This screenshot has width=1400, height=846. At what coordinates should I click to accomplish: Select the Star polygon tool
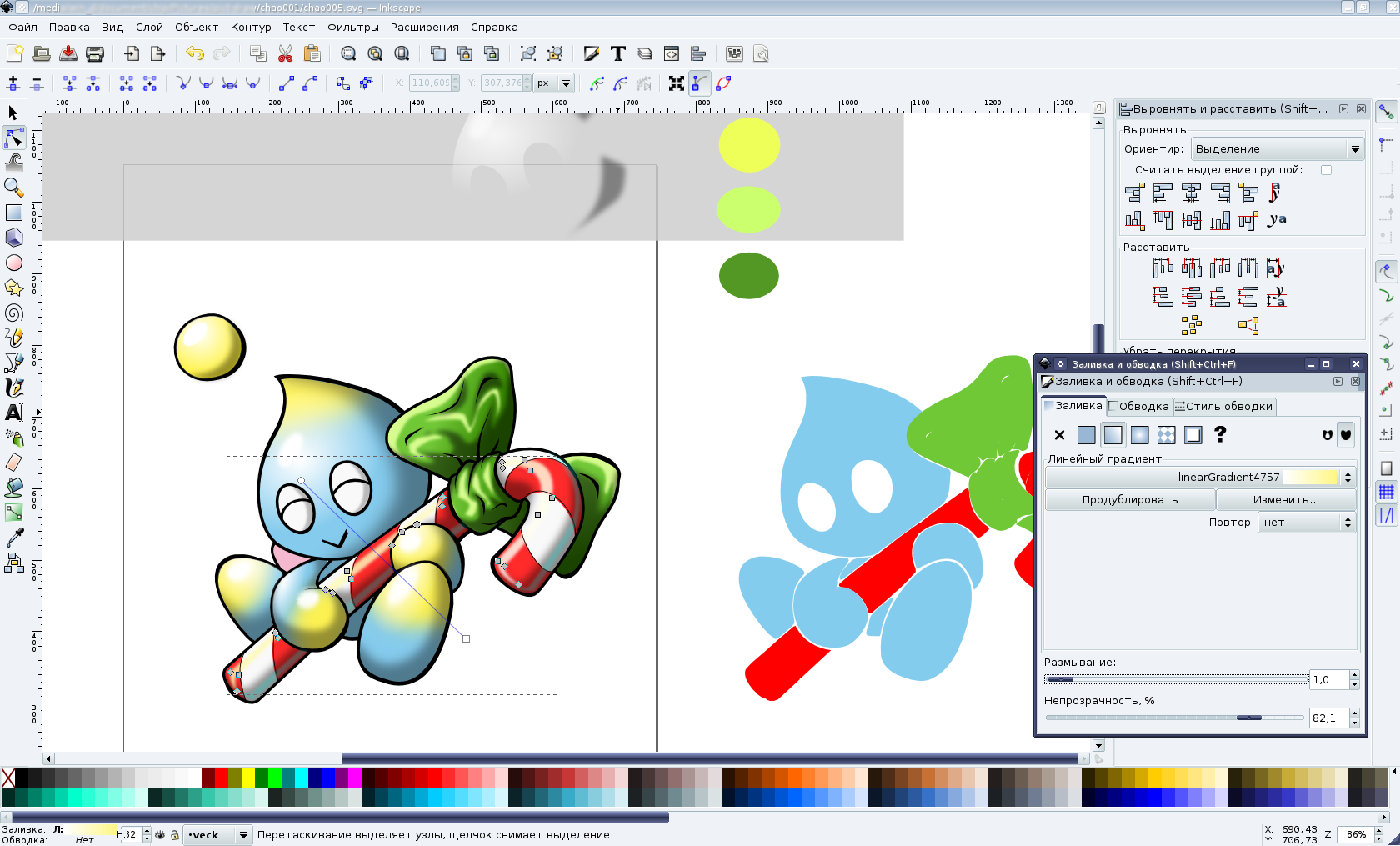click(x=13, y=288)
